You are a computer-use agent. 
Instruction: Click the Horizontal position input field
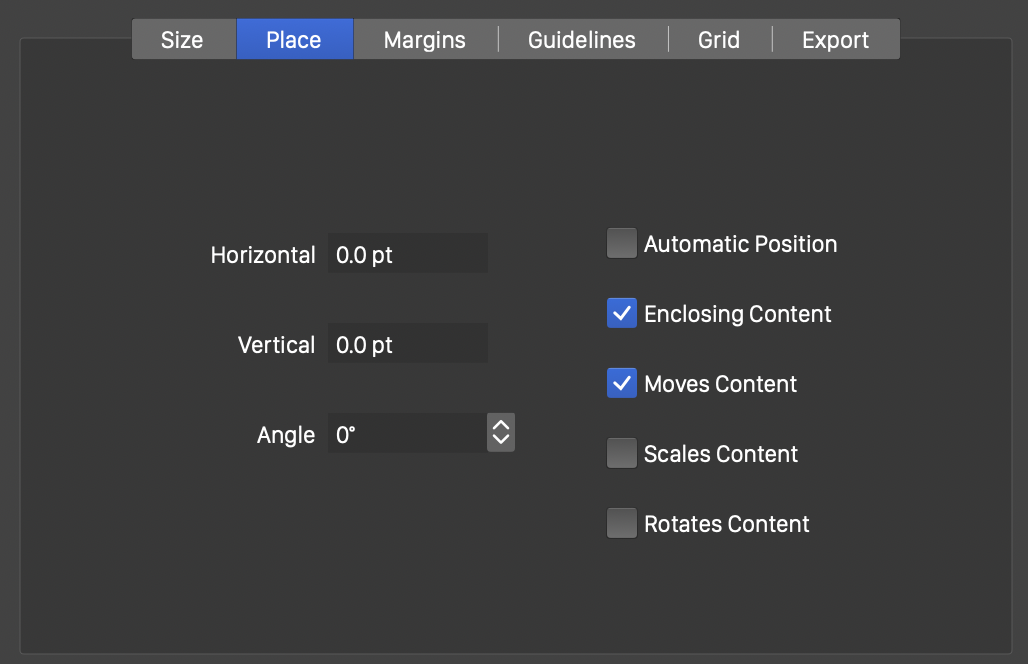coord(408,254)
